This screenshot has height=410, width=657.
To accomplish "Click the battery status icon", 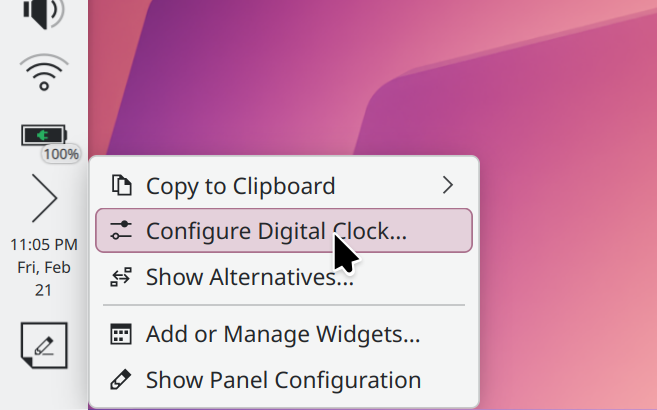I will [x=43, y=134].
